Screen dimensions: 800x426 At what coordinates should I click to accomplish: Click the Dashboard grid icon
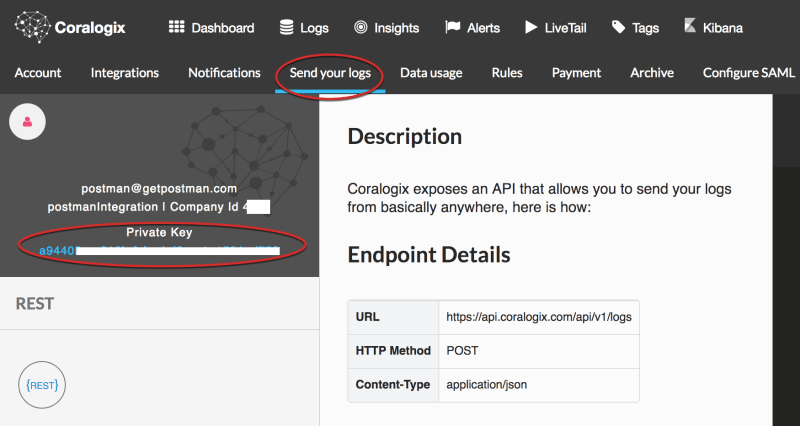tap(177, 27)
